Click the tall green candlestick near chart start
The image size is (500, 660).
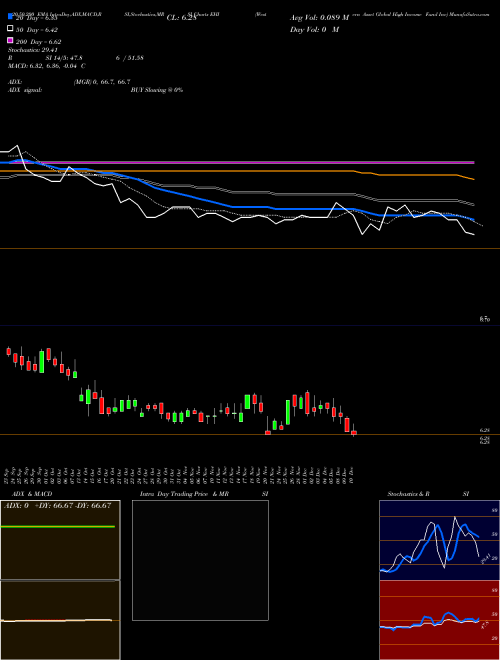click(x=42, y=361)
